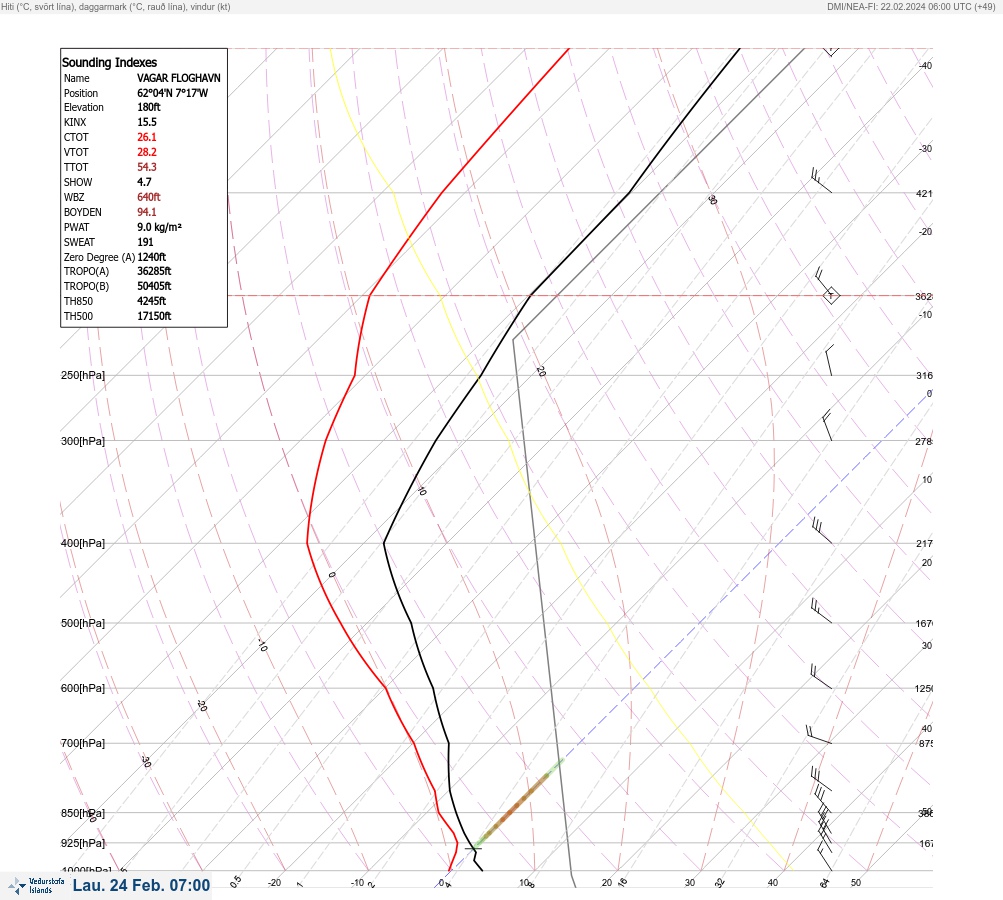Click the red VTOT value '28.2'
Image resolution: width=1003 pixels, height=900 pixels.
pyautogui.click(x=146, y=152)
